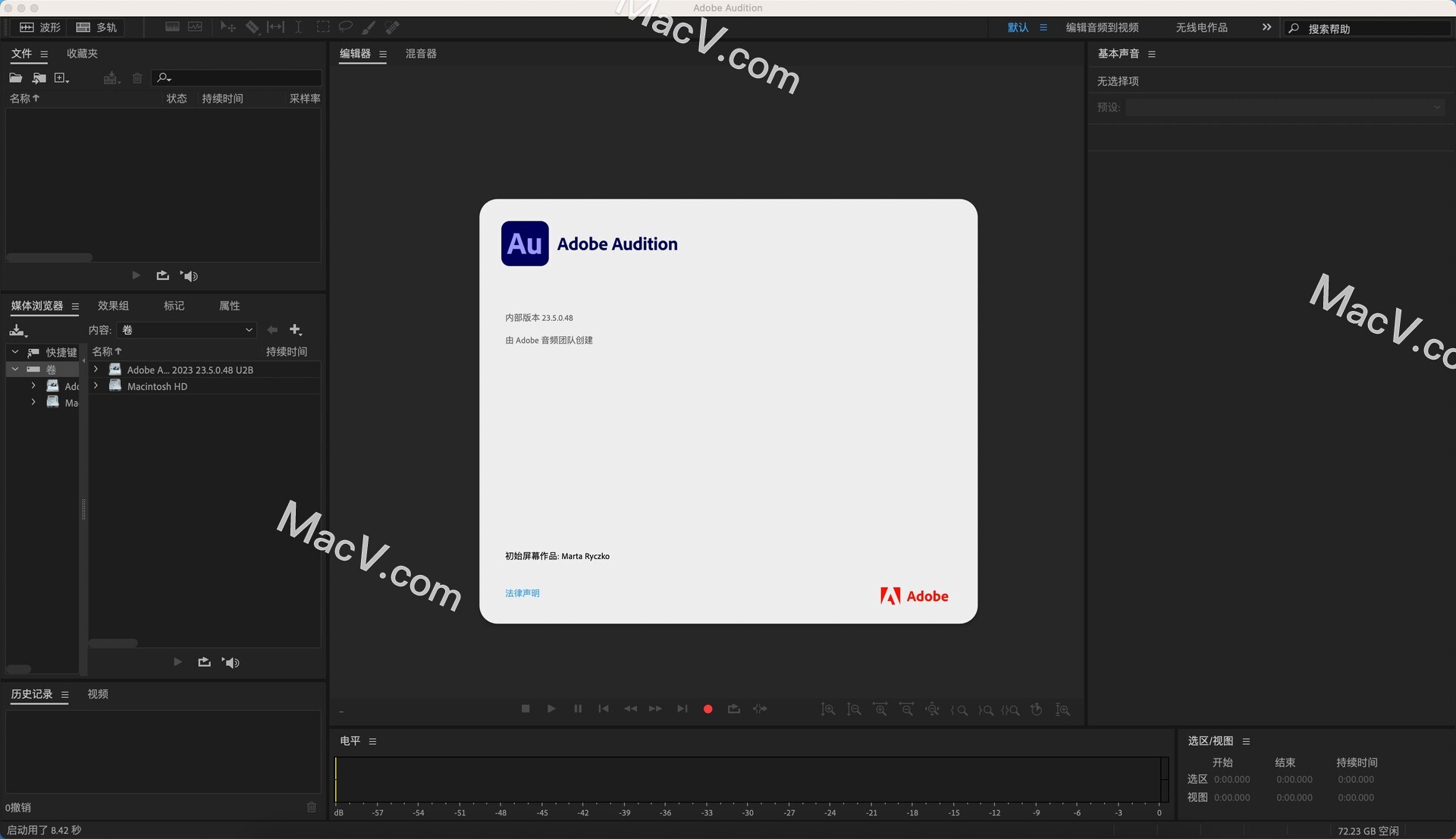Click the transport Rewind button
Viewport: 1456px width, 839px height.
pos(630,709)
